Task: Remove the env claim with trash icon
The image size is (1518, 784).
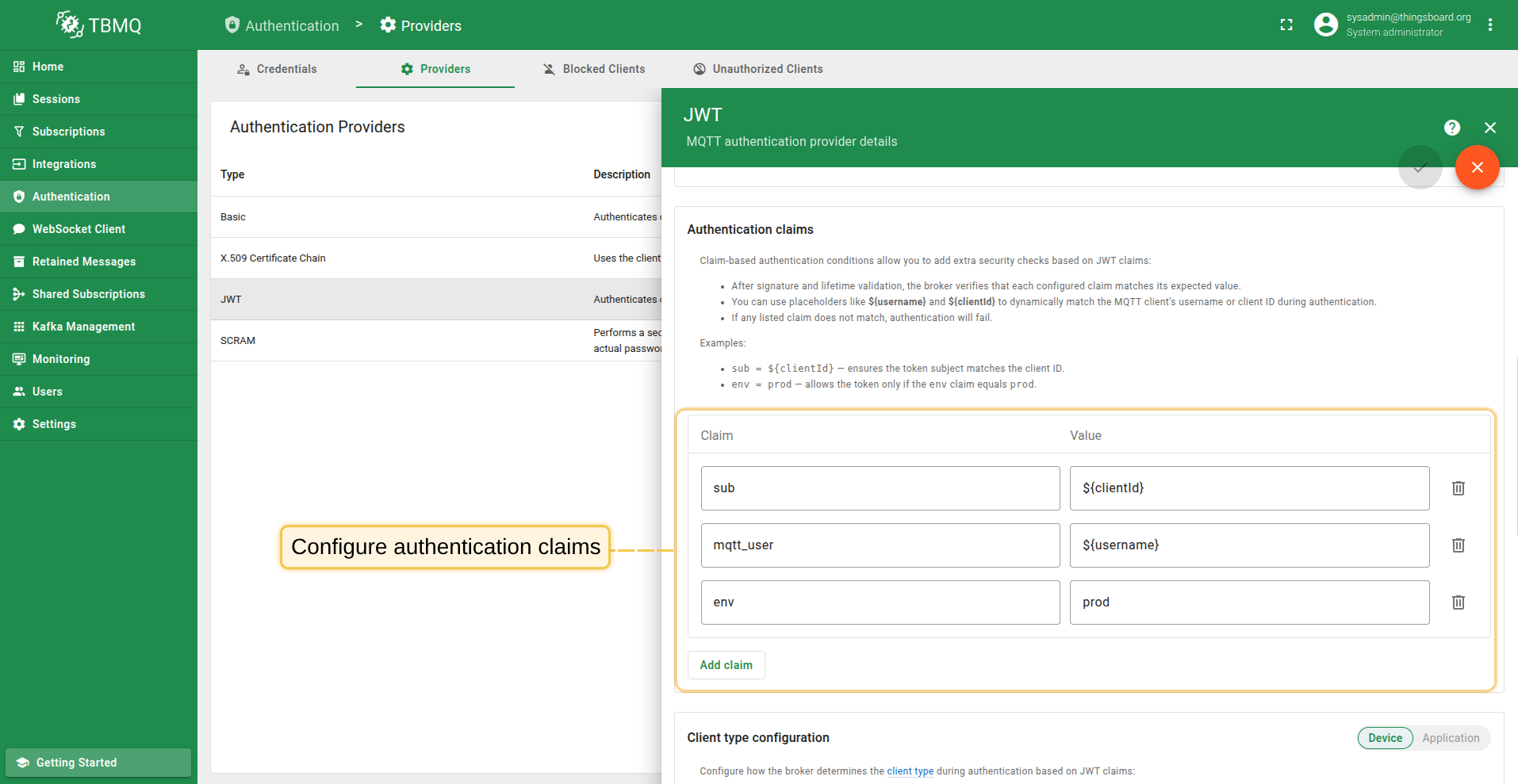Action: (x=1458, y=602)
